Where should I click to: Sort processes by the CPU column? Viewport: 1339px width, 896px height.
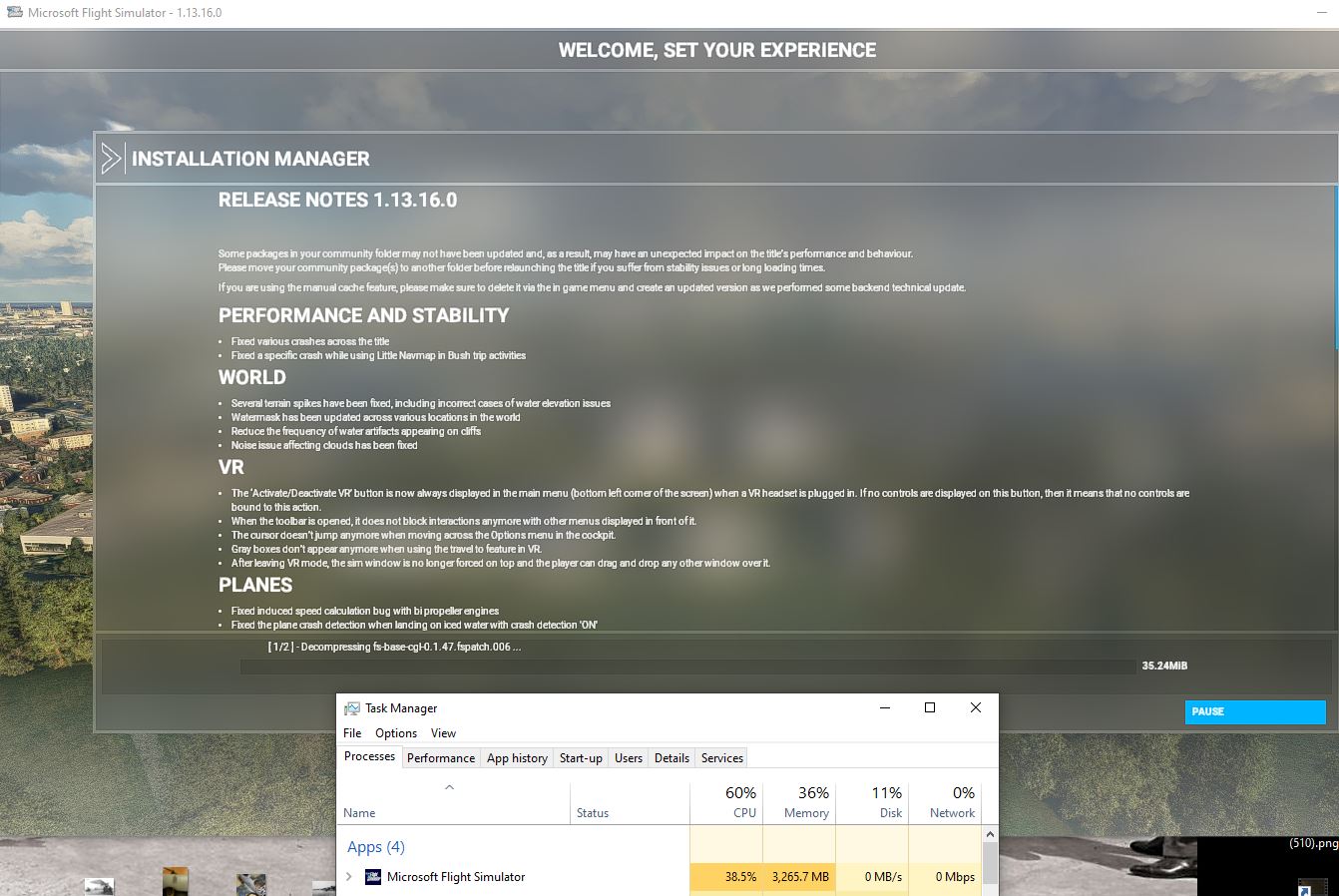coord(726,801)
